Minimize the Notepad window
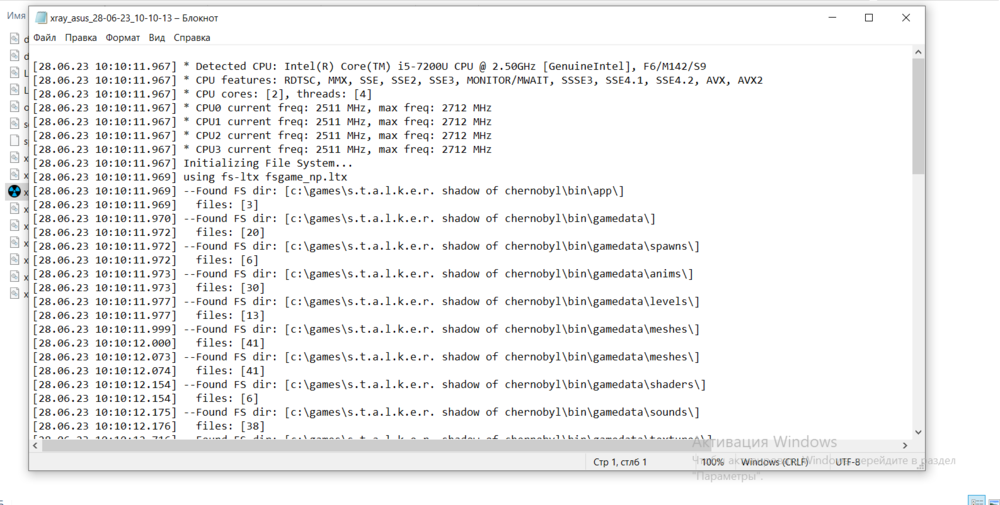 [x=832, y=18]
